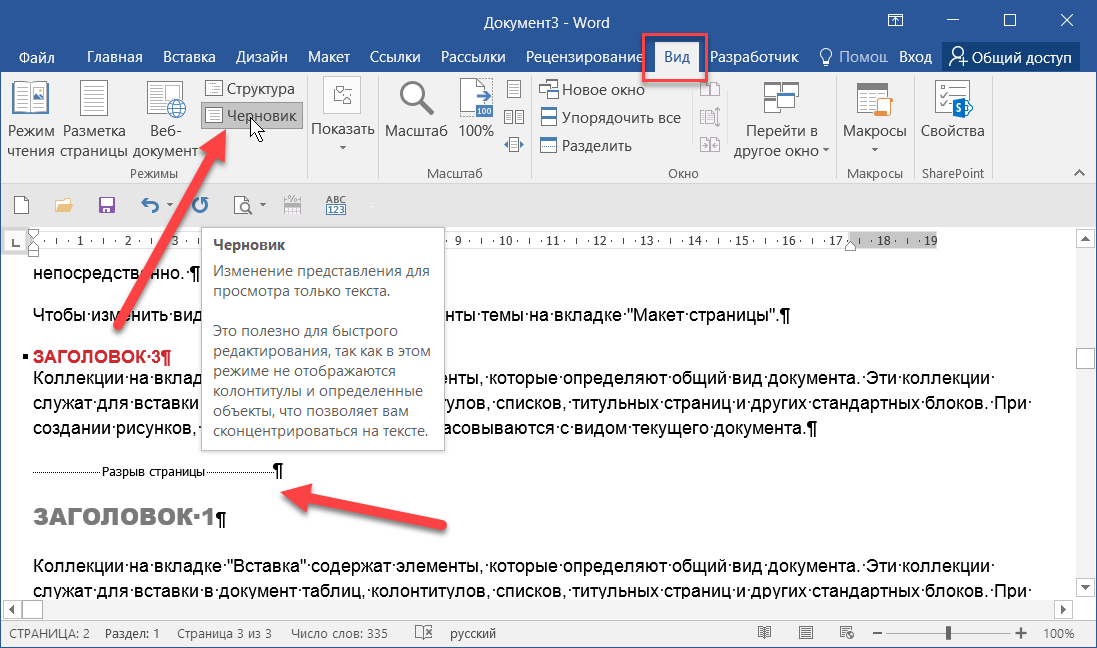
Task: Switch to Дизайн tab
Action: click(x=262, y=57)
